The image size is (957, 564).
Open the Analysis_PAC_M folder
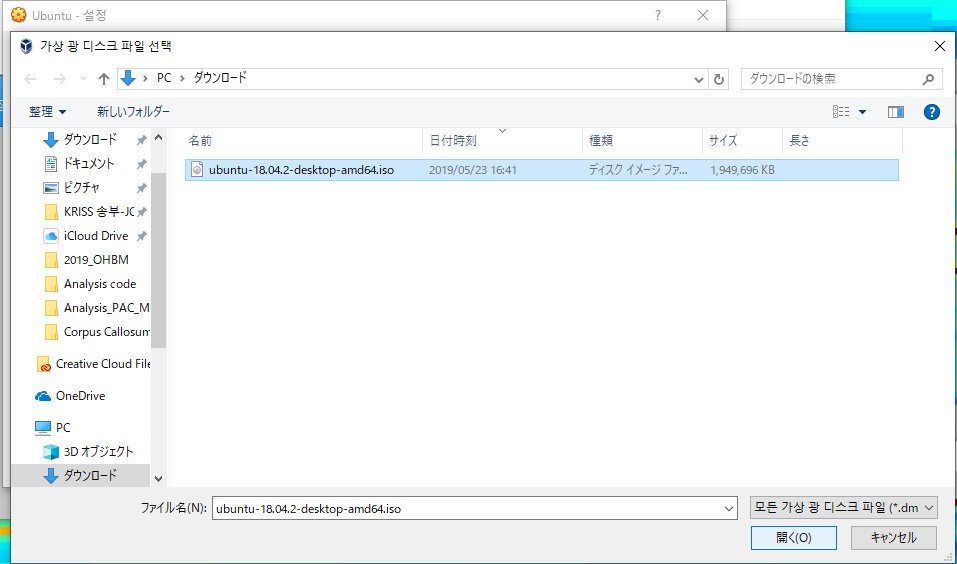click(106, 308)
